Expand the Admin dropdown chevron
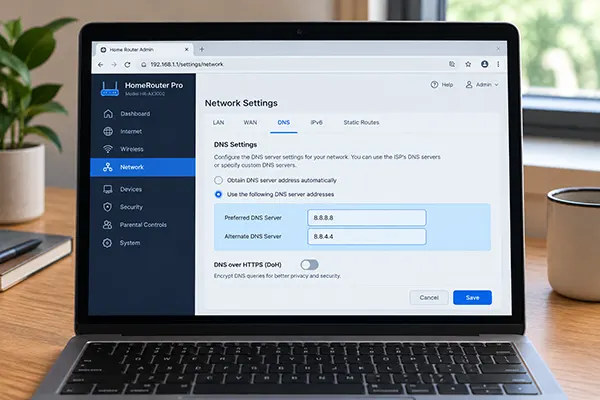This screenshot has width=600, height=400. (x=496, y=85)
